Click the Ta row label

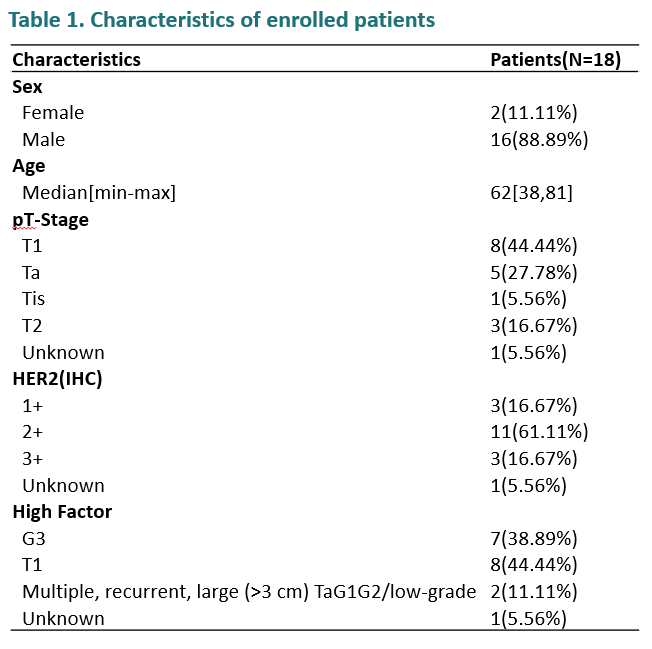click(x=33, y=272)
